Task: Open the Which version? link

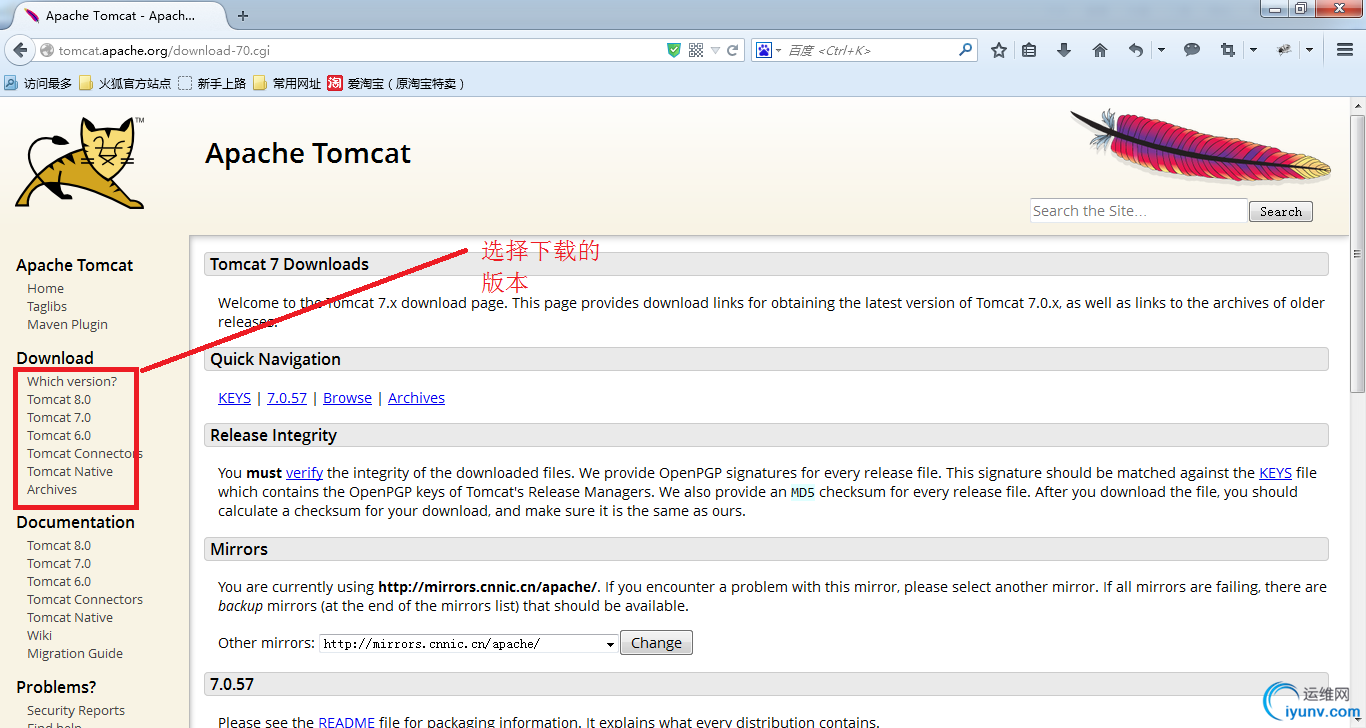Action: pyautogui.click(x=72, y=381)
